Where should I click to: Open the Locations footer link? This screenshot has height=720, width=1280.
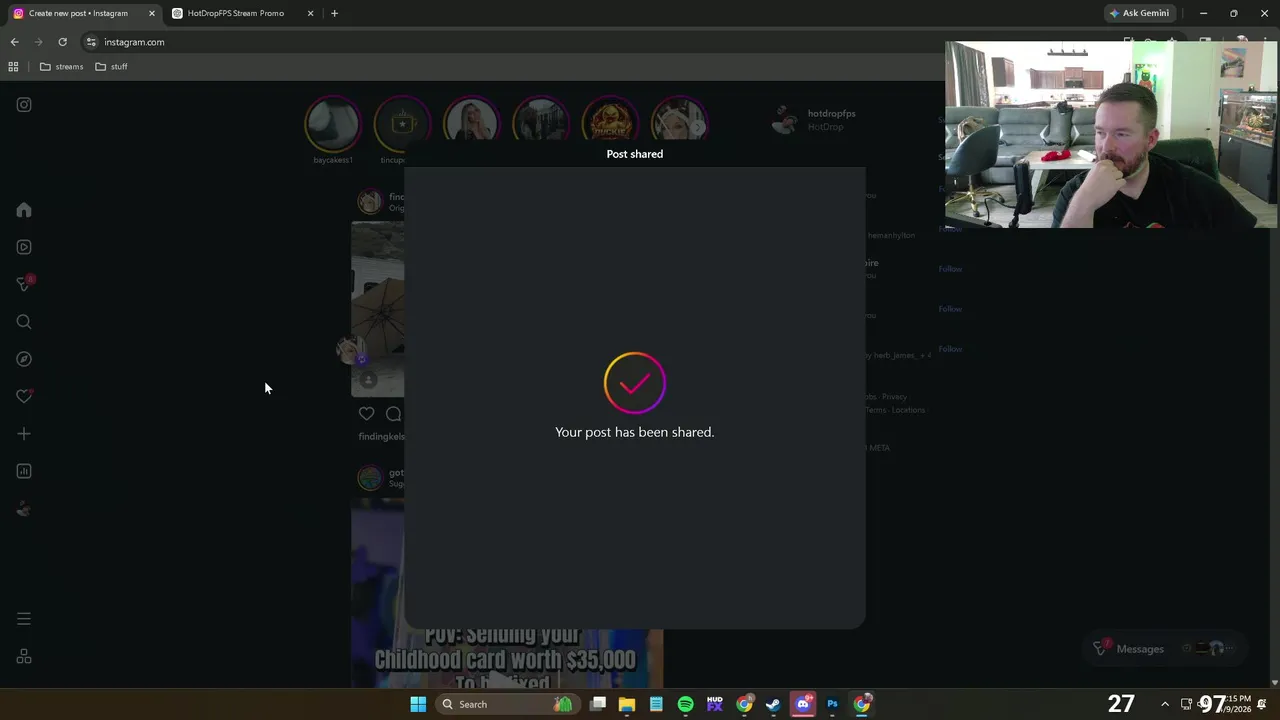(908, 410)
